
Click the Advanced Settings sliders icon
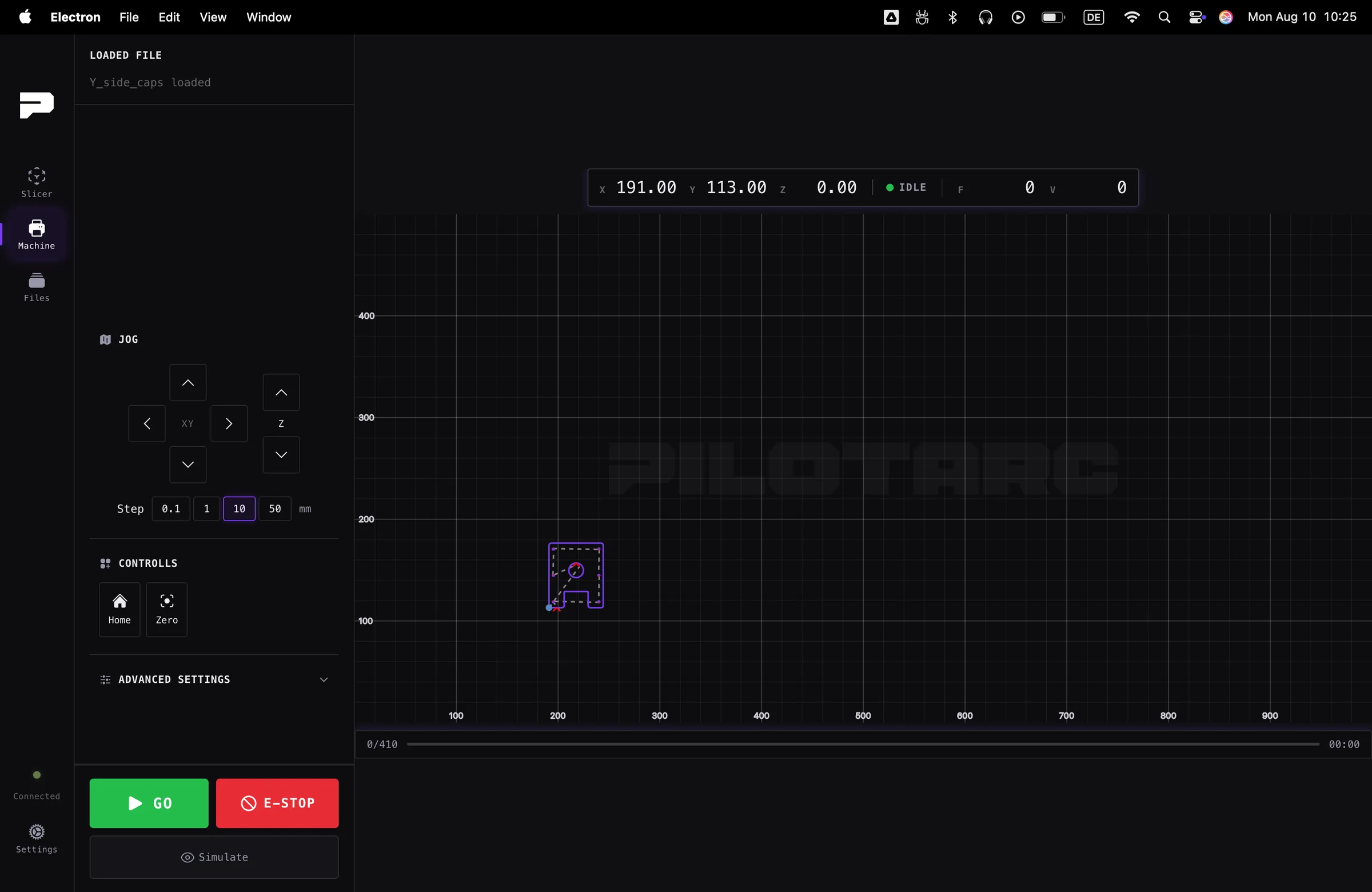(x=105, y=680)
